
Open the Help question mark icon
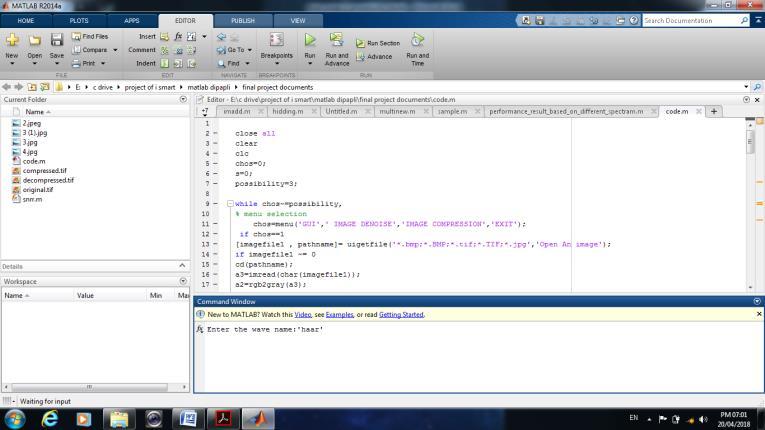click(x=633, y=20)
